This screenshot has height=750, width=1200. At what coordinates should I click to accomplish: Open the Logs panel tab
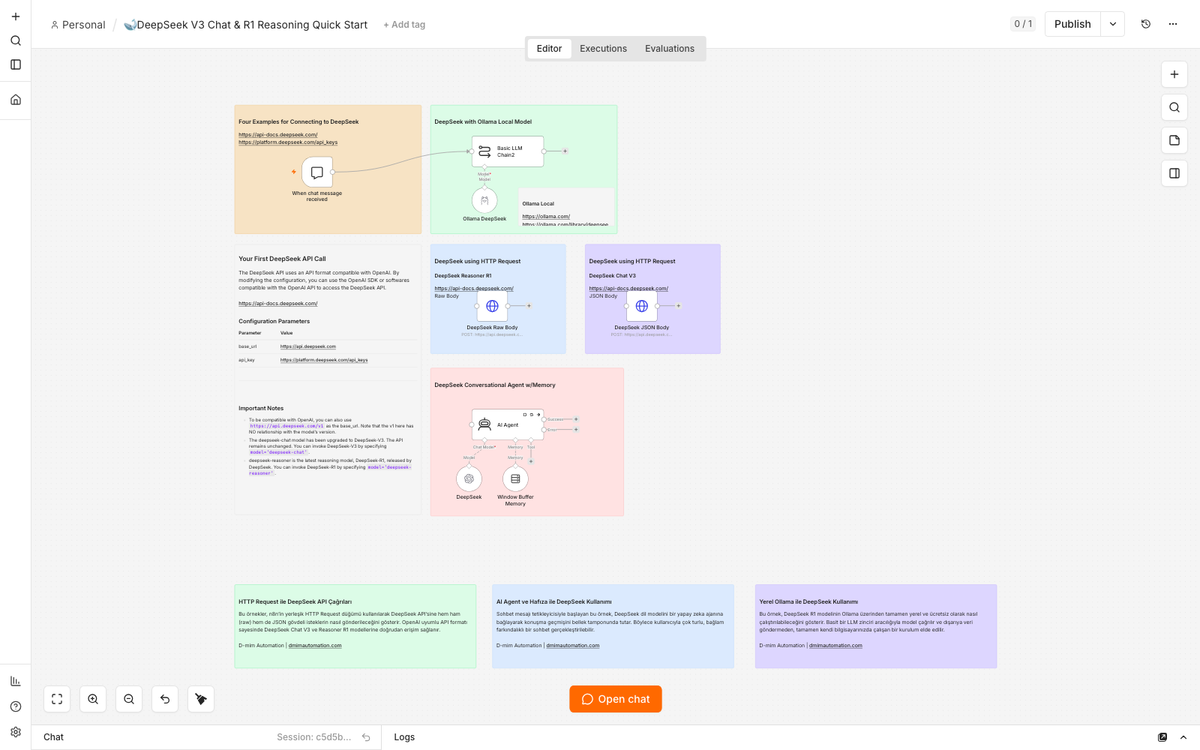[404, 737]
